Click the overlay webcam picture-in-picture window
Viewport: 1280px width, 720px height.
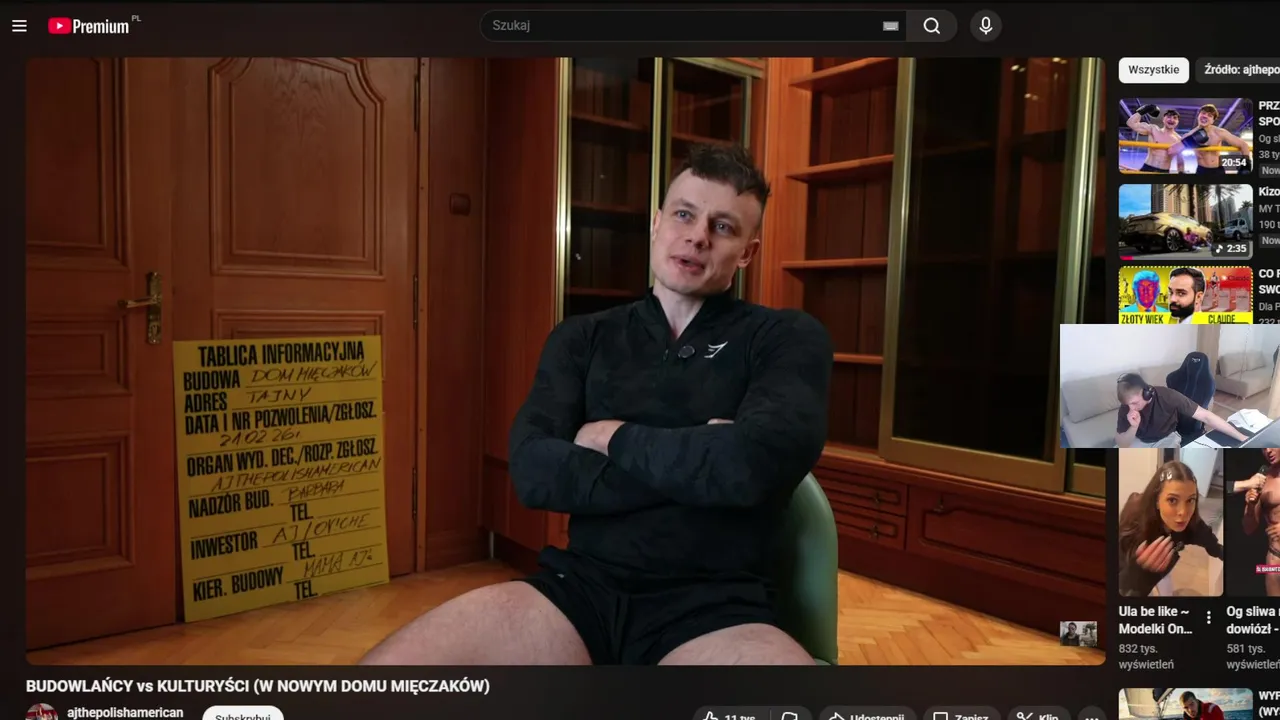1170,385
